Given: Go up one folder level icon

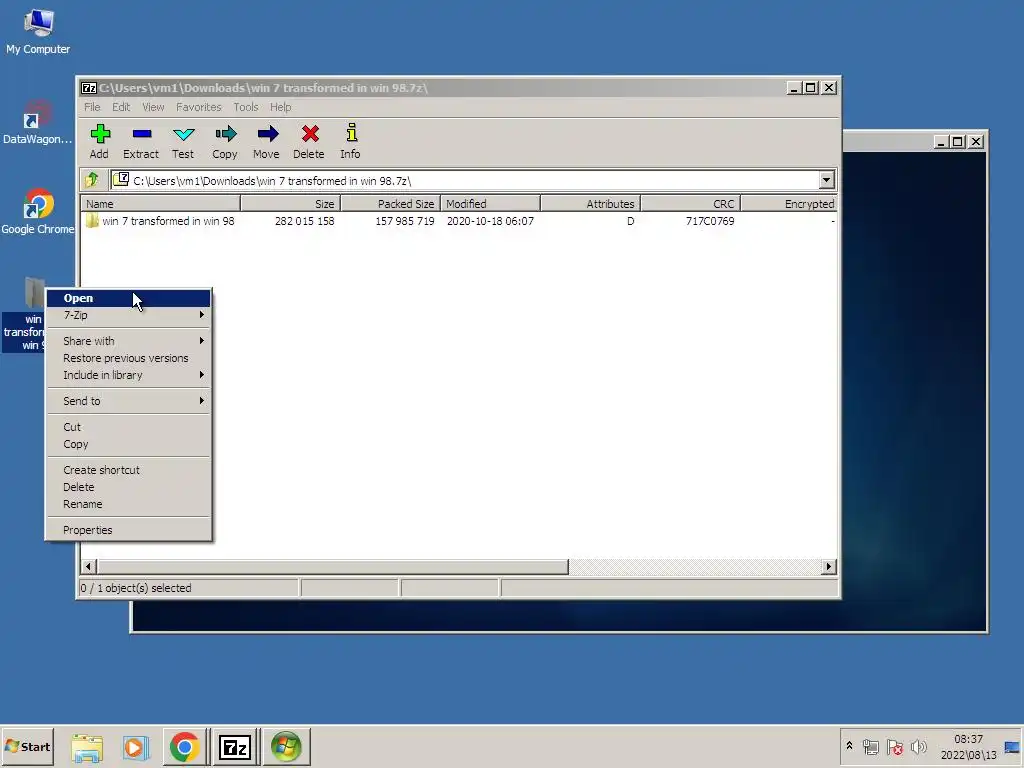Looking at the screenshot, I should [x=92, y=180].
